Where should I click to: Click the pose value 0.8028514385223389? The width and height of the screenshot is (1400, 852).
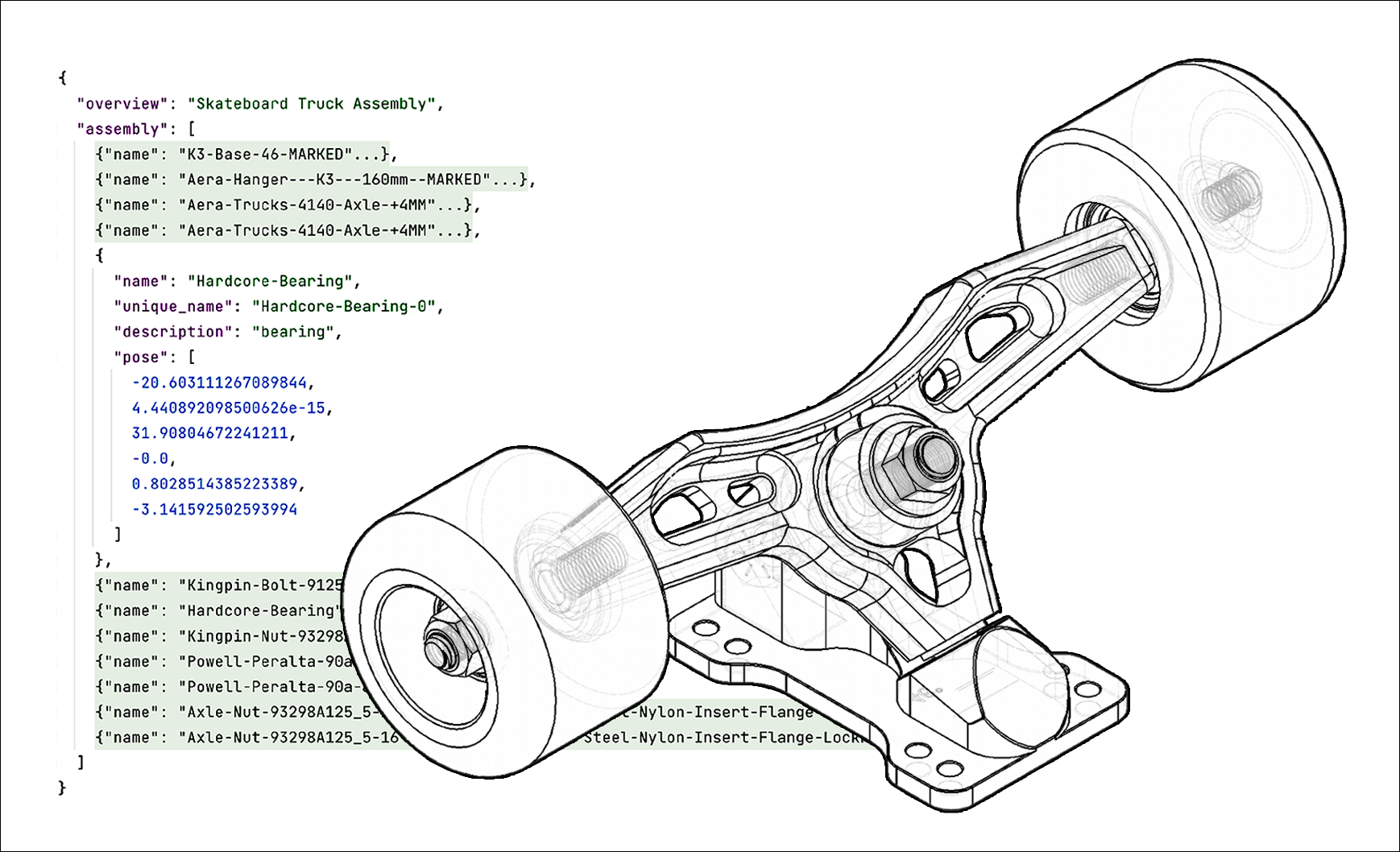pos(214,484)
